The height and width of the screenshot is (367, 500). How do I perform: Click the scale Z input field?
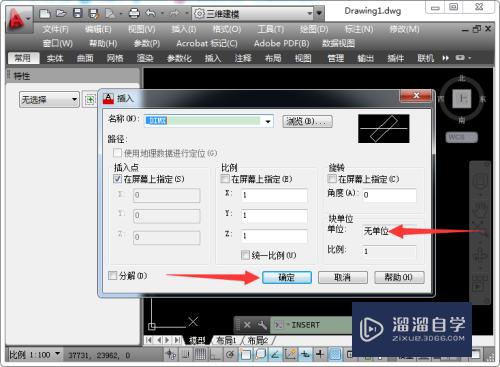tap(274, 236)
